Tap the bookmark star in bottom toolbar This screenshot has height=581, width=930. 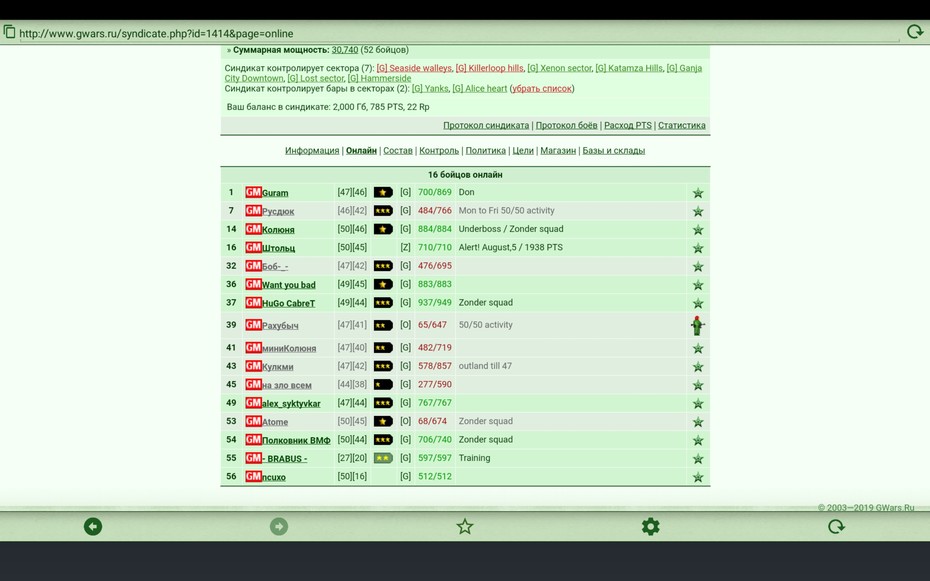tap(465, 526)
